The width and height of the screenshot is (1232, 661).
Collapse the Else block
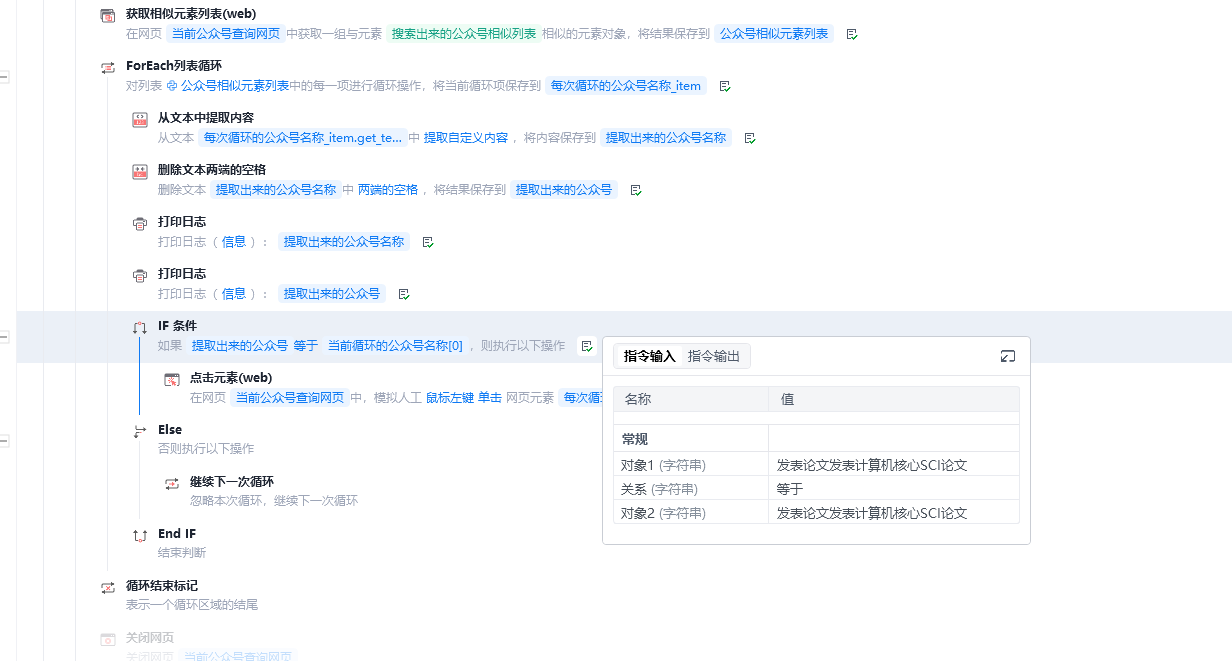pyautogui.click(x=4, y=440)
